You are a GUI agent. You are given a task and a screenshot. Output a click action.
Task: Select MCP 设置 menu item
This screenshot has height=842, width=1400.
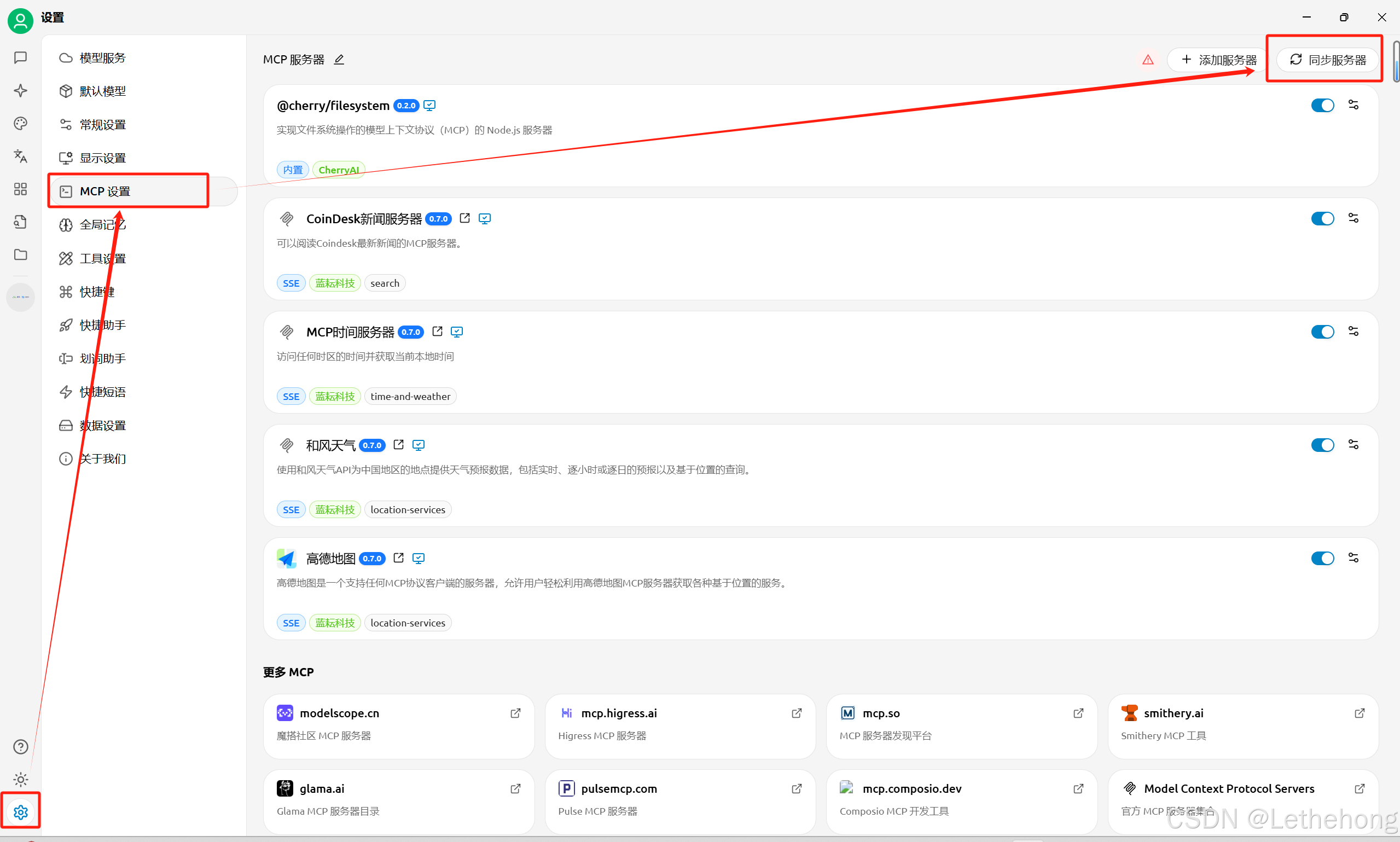point(143,191)
